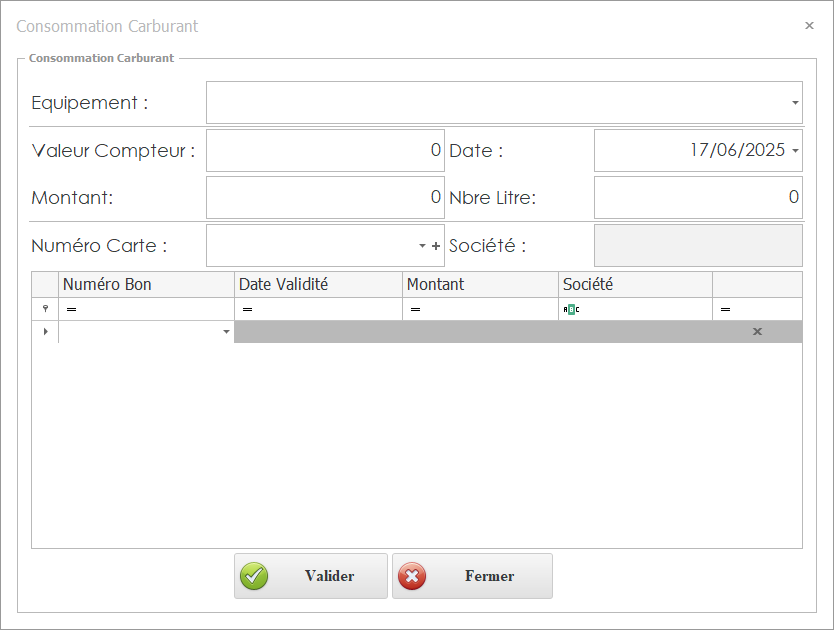Open the Equipement dropdown list
This screenshot has width=834, height=630.
pyautogui.click(x=795, y=103)
